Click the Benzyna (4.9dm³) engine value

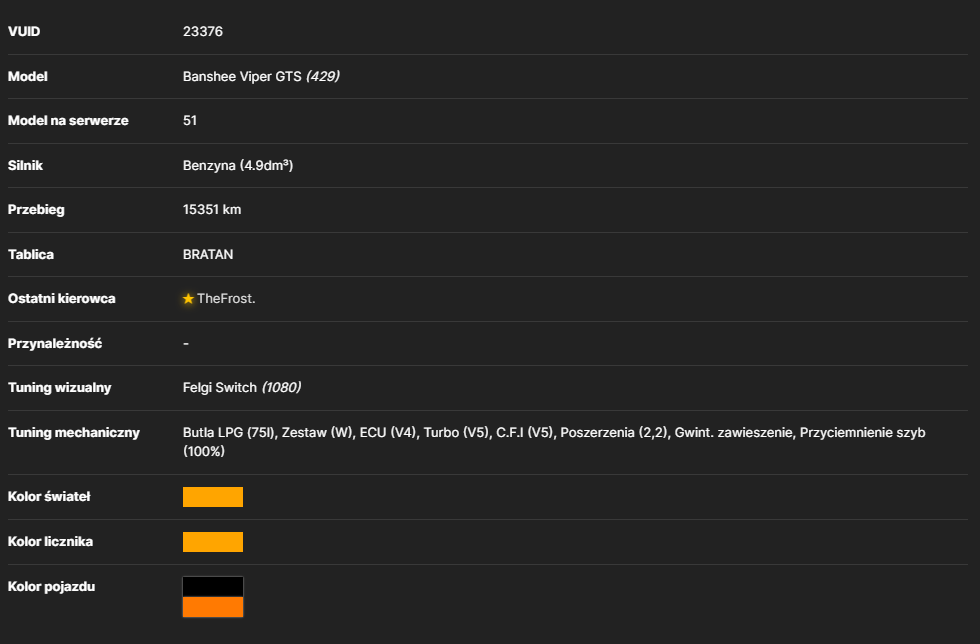[238, 165]
